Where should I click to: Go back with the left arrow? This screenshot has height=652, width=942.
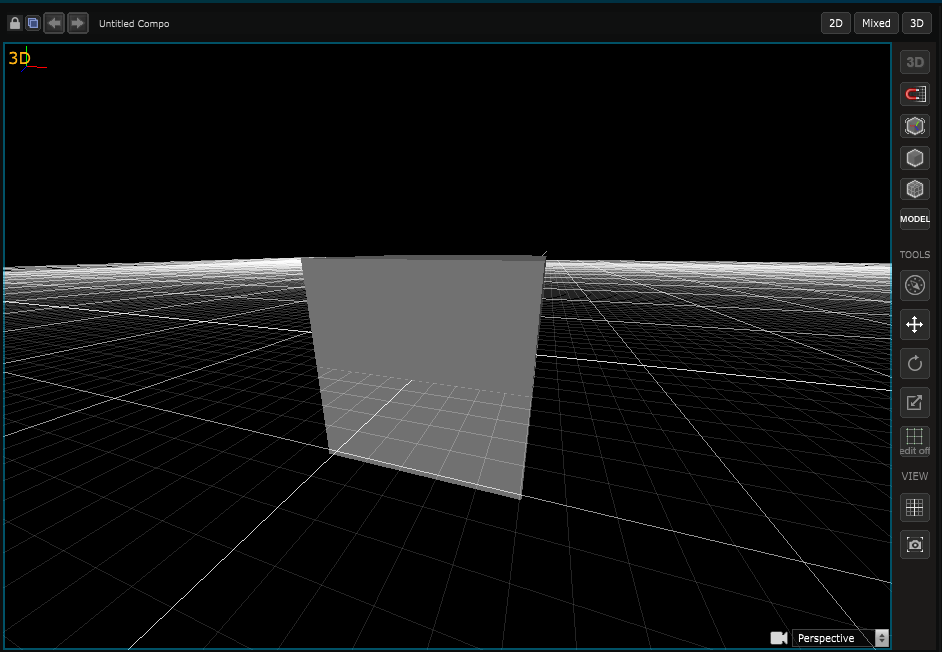[54, 23]
